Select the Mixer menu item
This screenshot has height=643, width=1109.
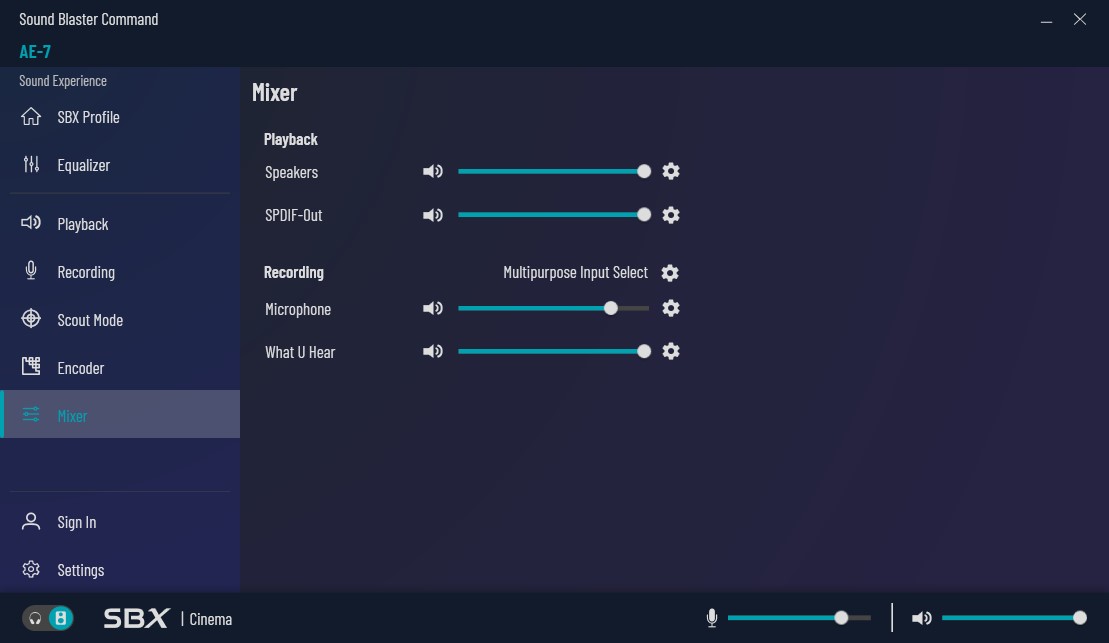coord(120,415)
